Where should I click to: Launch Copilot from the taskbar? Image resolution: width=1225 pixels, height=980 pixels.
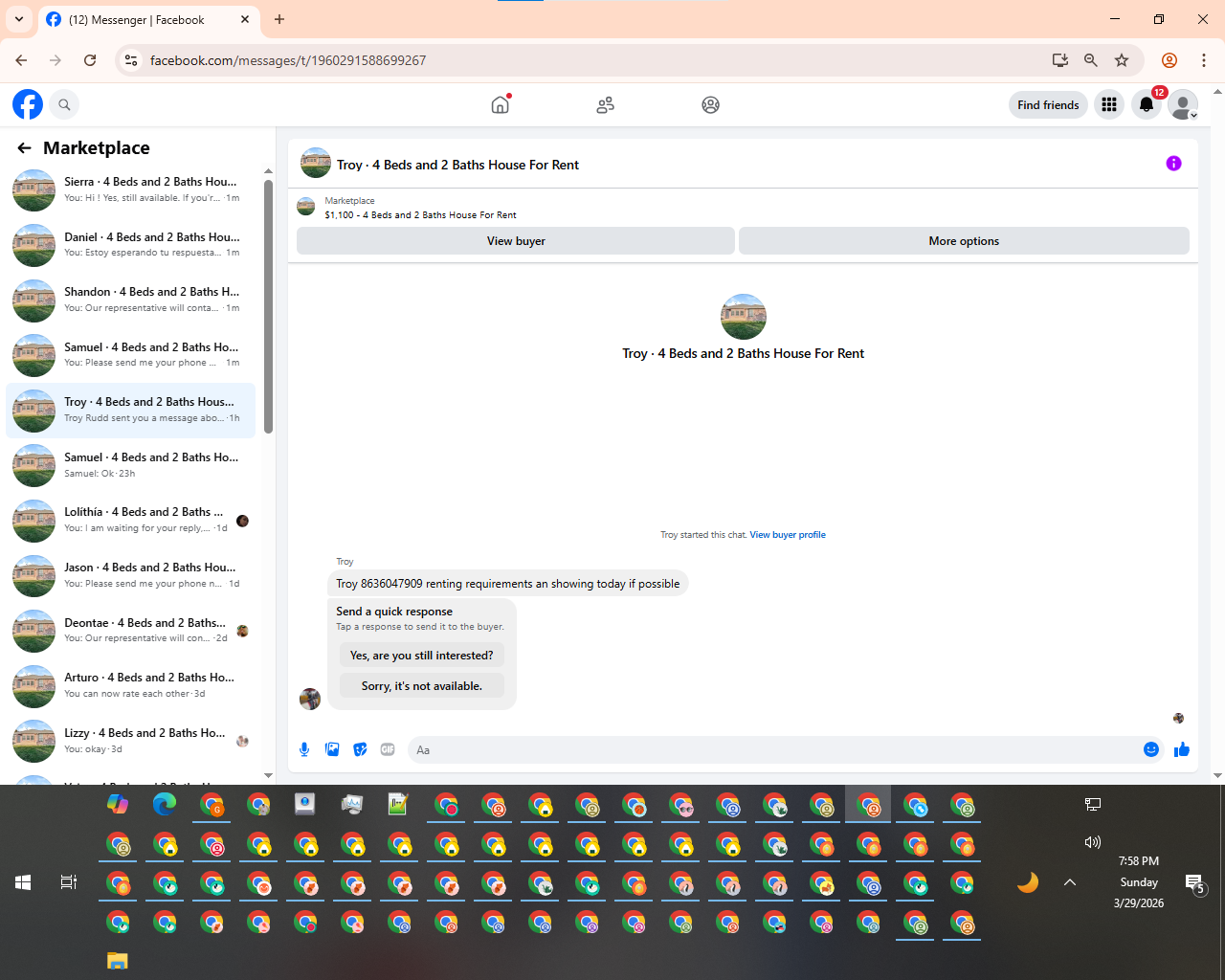tap(118, 805)
